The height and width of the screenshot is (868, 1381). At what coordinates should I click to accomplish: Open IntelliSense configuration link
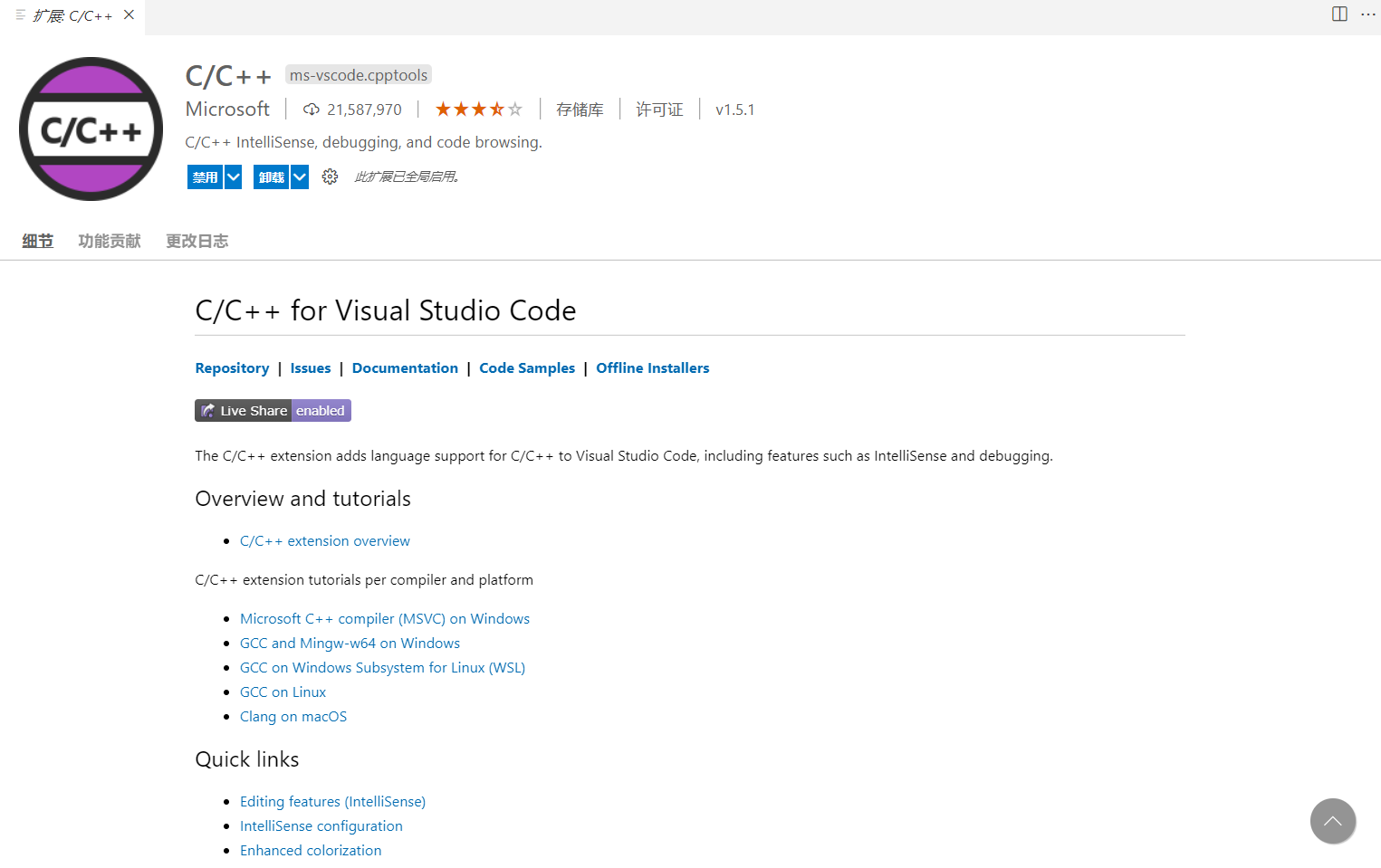click(x=321, y=826)
